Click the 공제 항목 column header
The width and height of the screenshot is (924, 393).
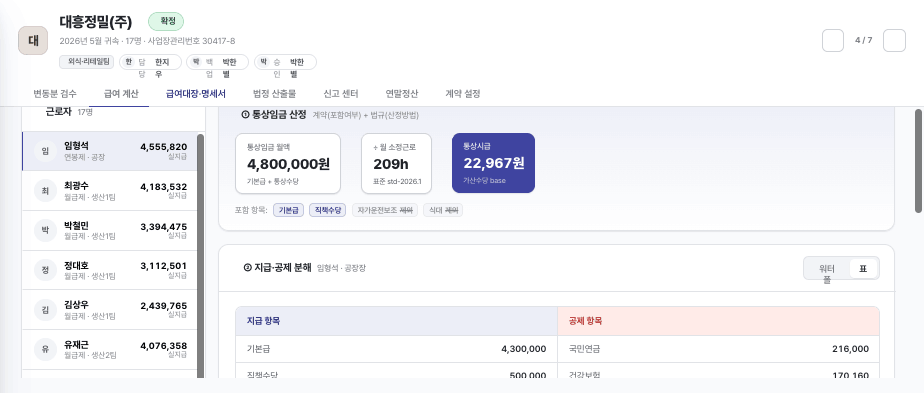718,321
